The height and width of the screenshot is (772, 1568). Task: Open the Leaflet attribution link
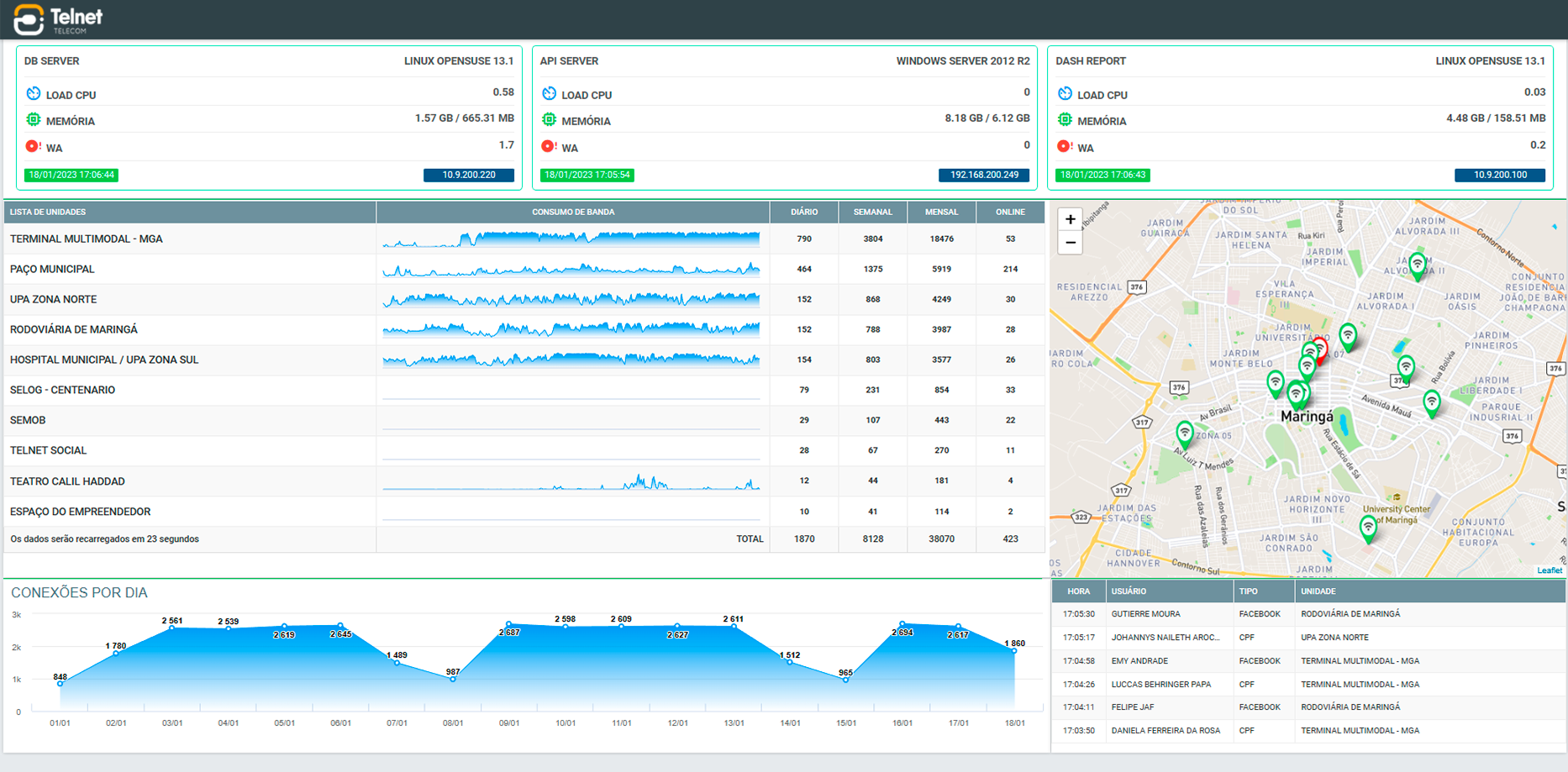[x=1550, y=570]
